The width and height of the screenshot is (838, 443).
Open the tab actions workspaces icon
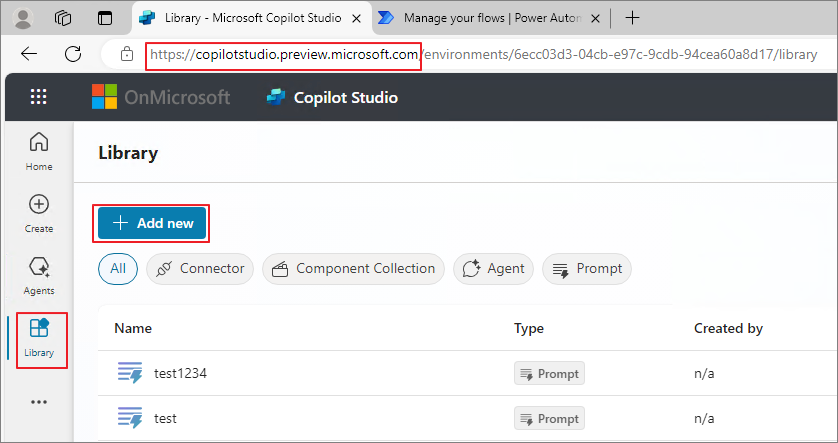(x=63, y=18)
